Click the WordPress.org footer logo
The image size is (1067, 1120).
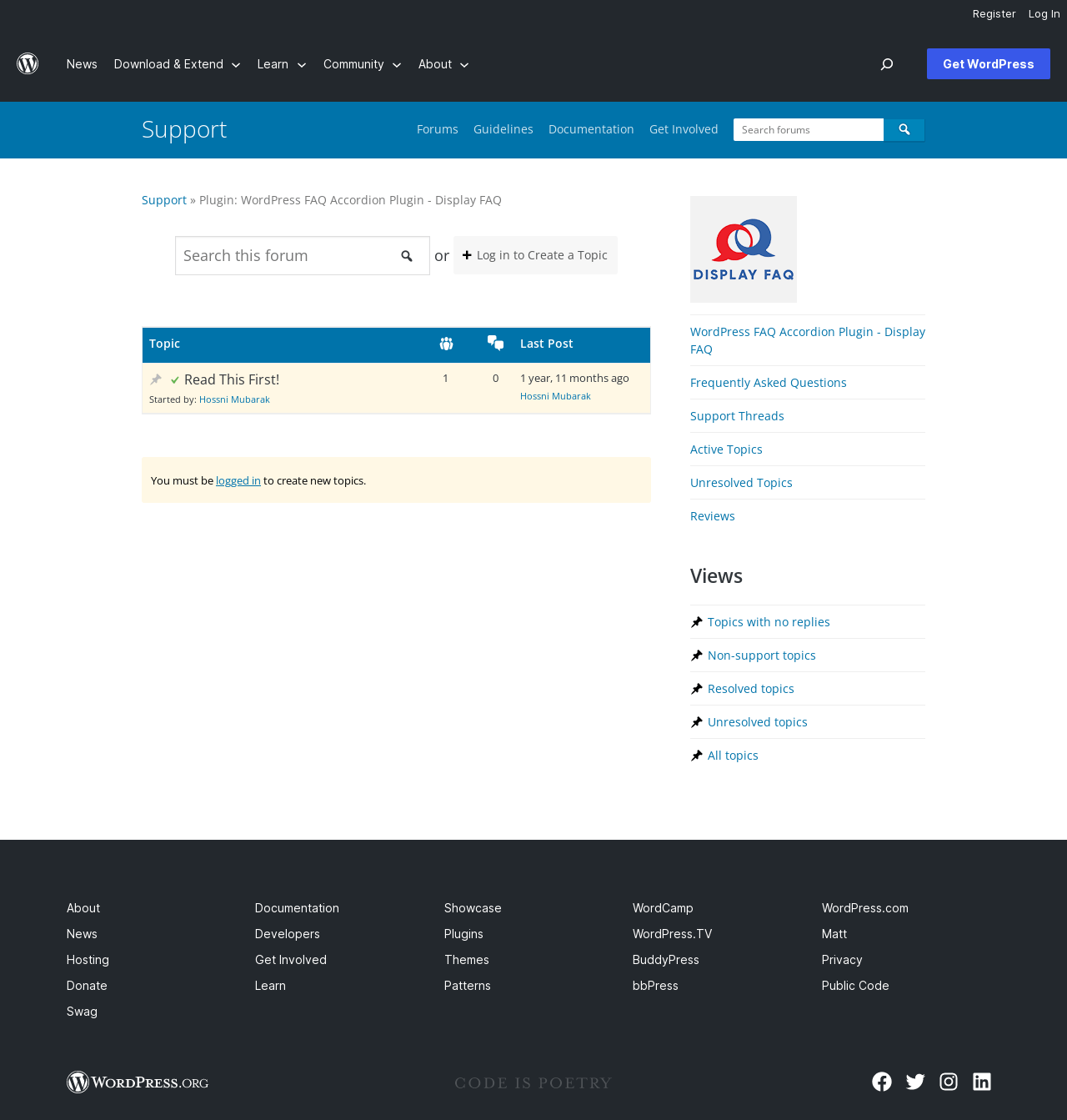[138, 1082]
